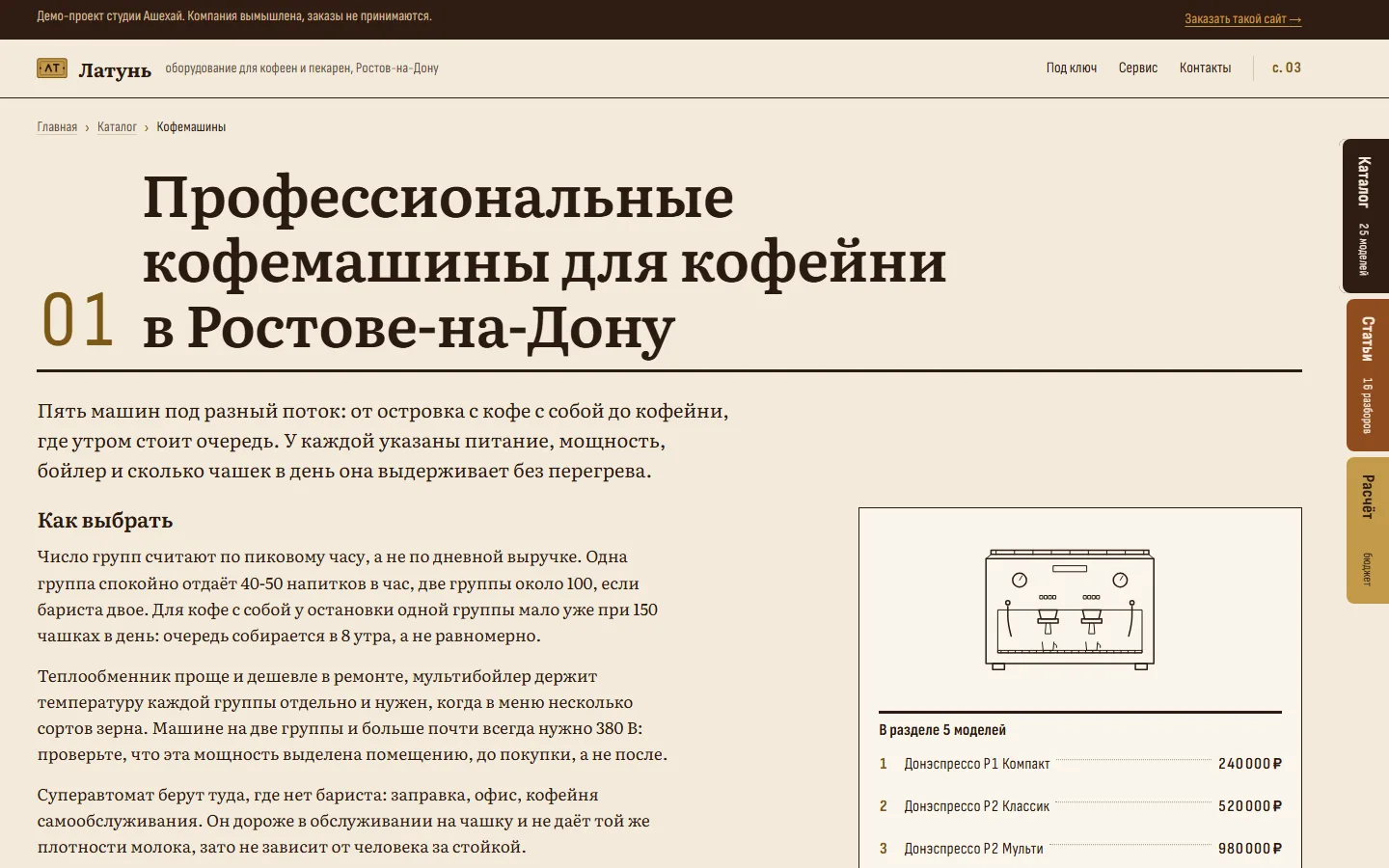Click the price 980 000 ₽
The image size is (1389, 868).
coord(1250,849)
